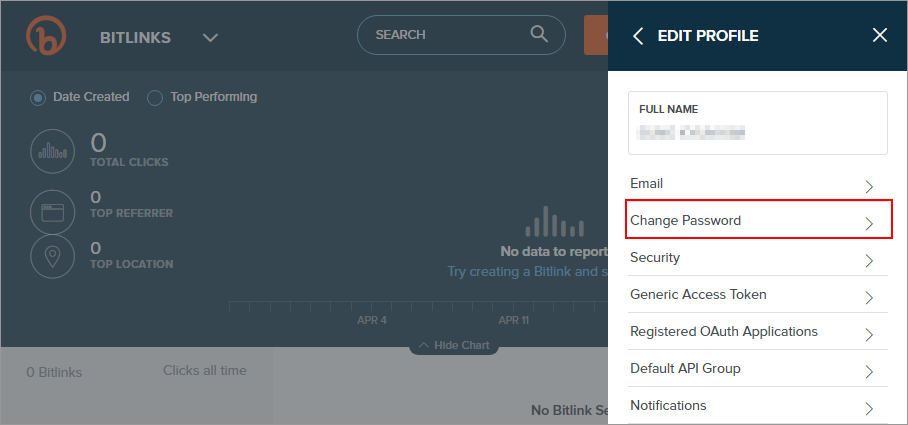The height and width of the screenshot is (425, 908).
Task: Click the "0 Bitlinks" text
Action: pos(54,372)
